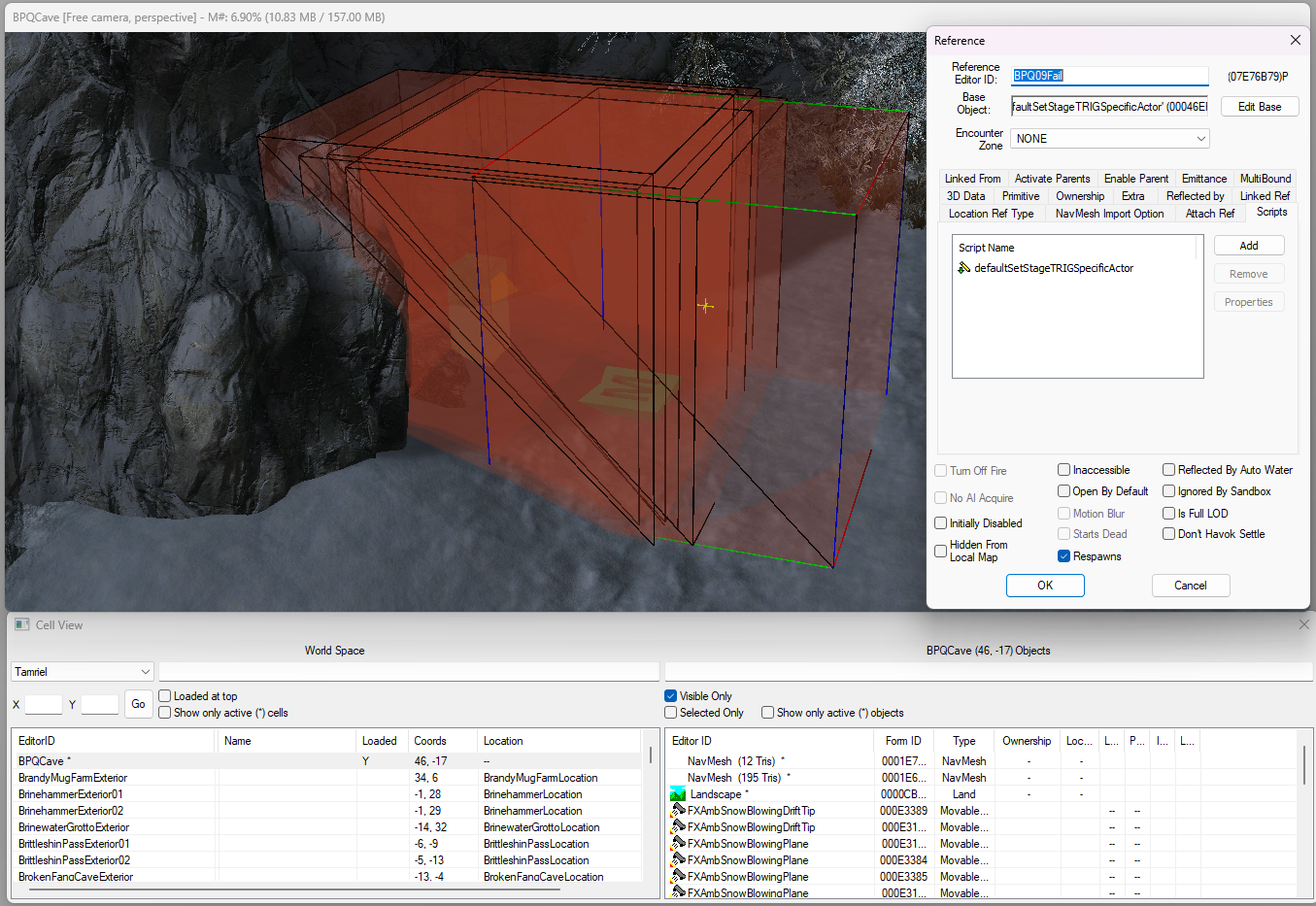Image resolution: width=1316 pixels, height=906 pixels.
Task: Tick the Open By Default checkbox
Action: pyautogui.click(x=1063, y=491)
